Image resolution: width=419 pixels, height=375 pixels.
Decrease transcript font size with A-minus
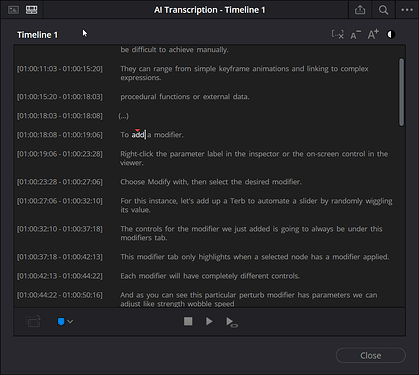pos(356,34)
